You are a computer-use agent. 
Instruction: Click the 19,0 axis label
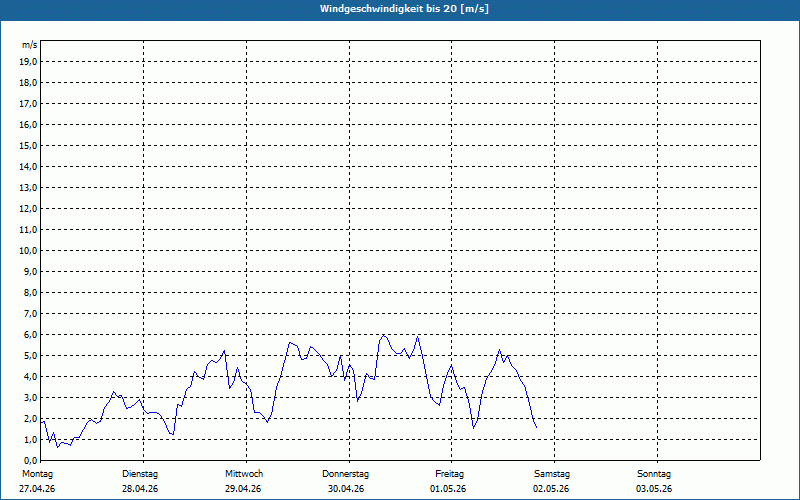28,62
